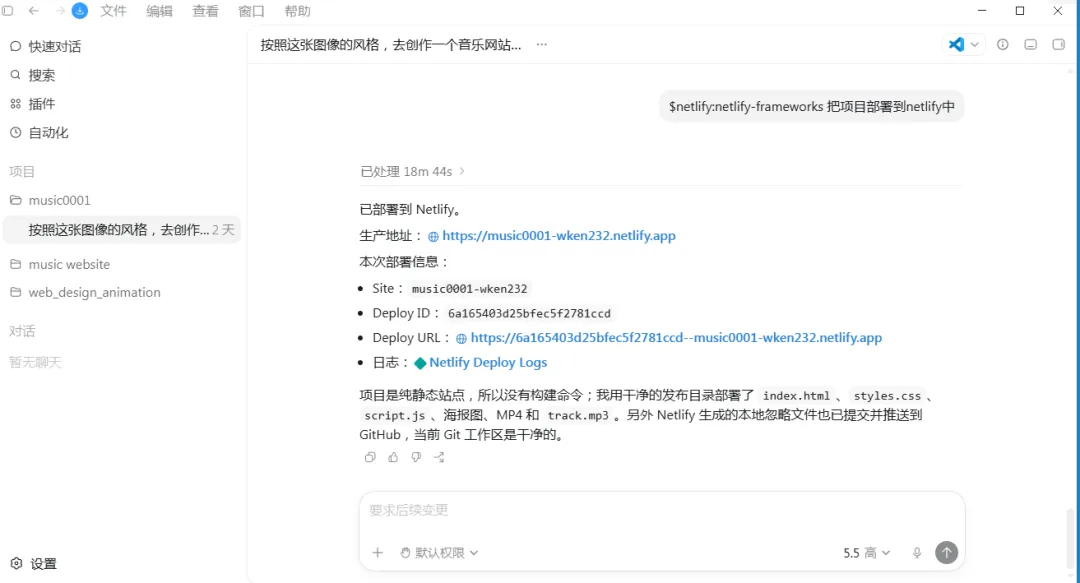Expand the editor chooser dropdown arrow

click(975, 45)
